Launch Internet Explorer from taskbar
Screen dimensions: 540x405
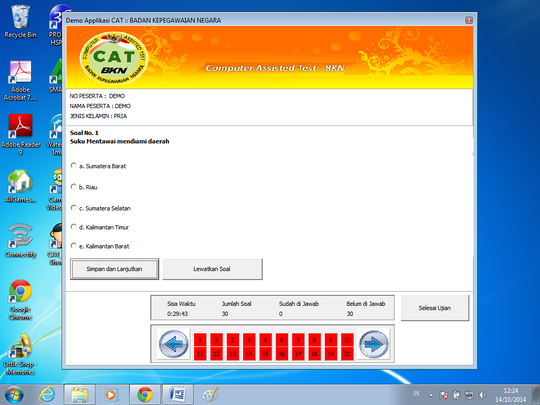point(47,395)
